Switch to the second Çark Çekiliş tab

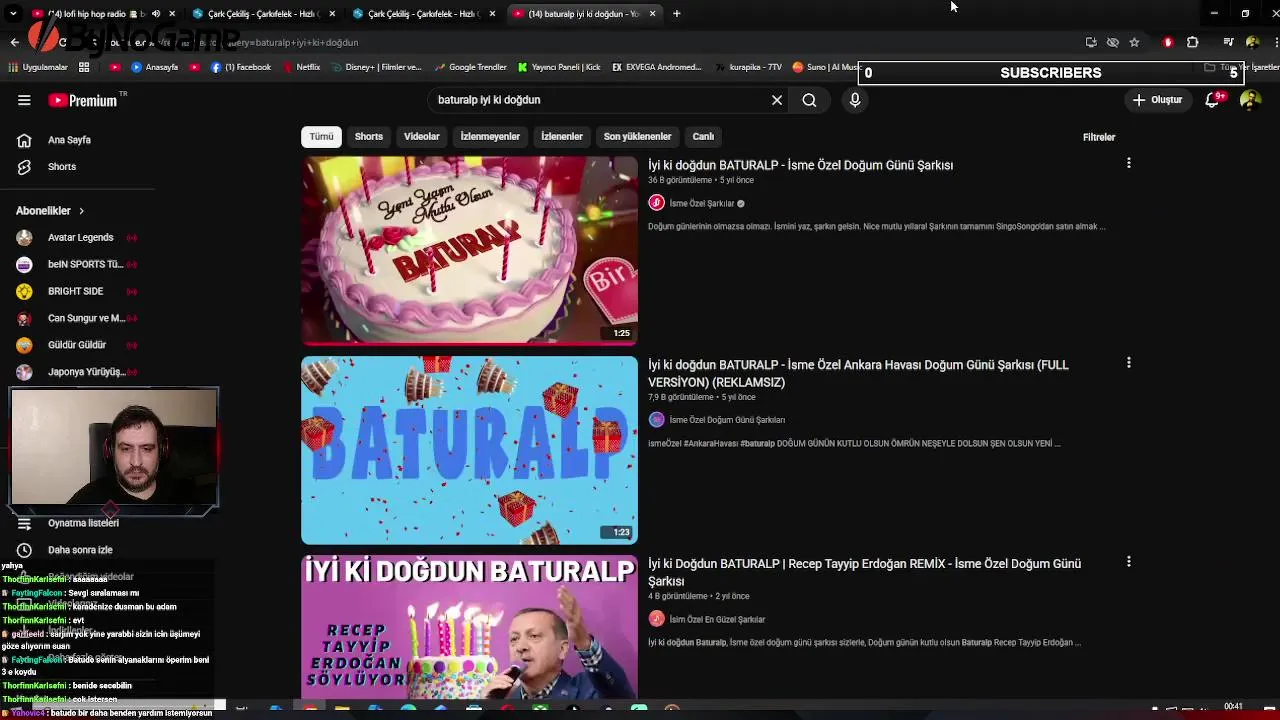[420, 14]
